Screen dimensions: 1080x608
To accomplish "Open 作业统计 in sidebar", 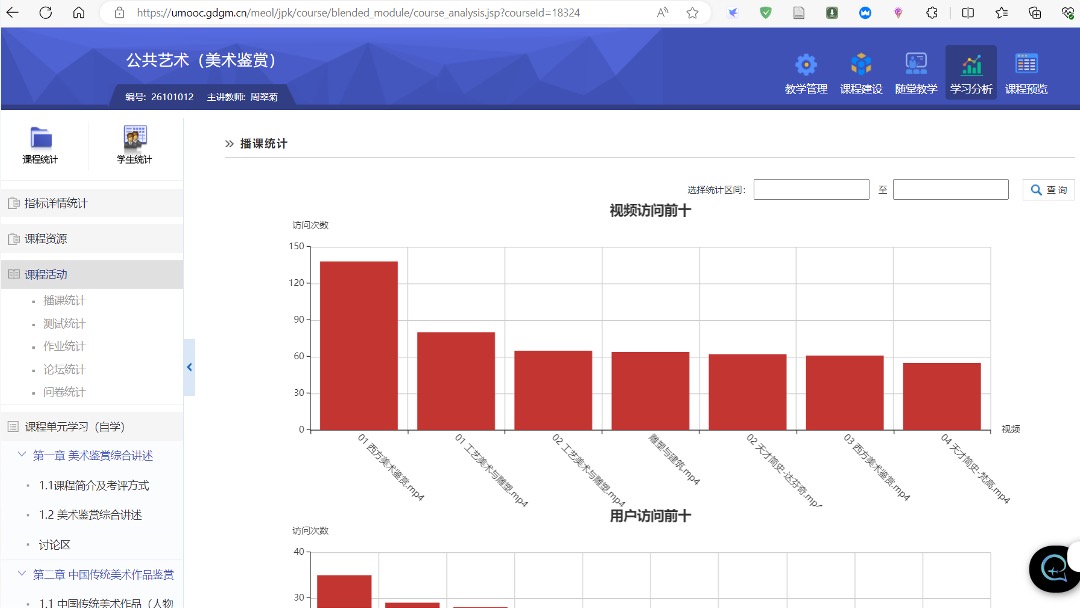I will [x=64, y=346].
